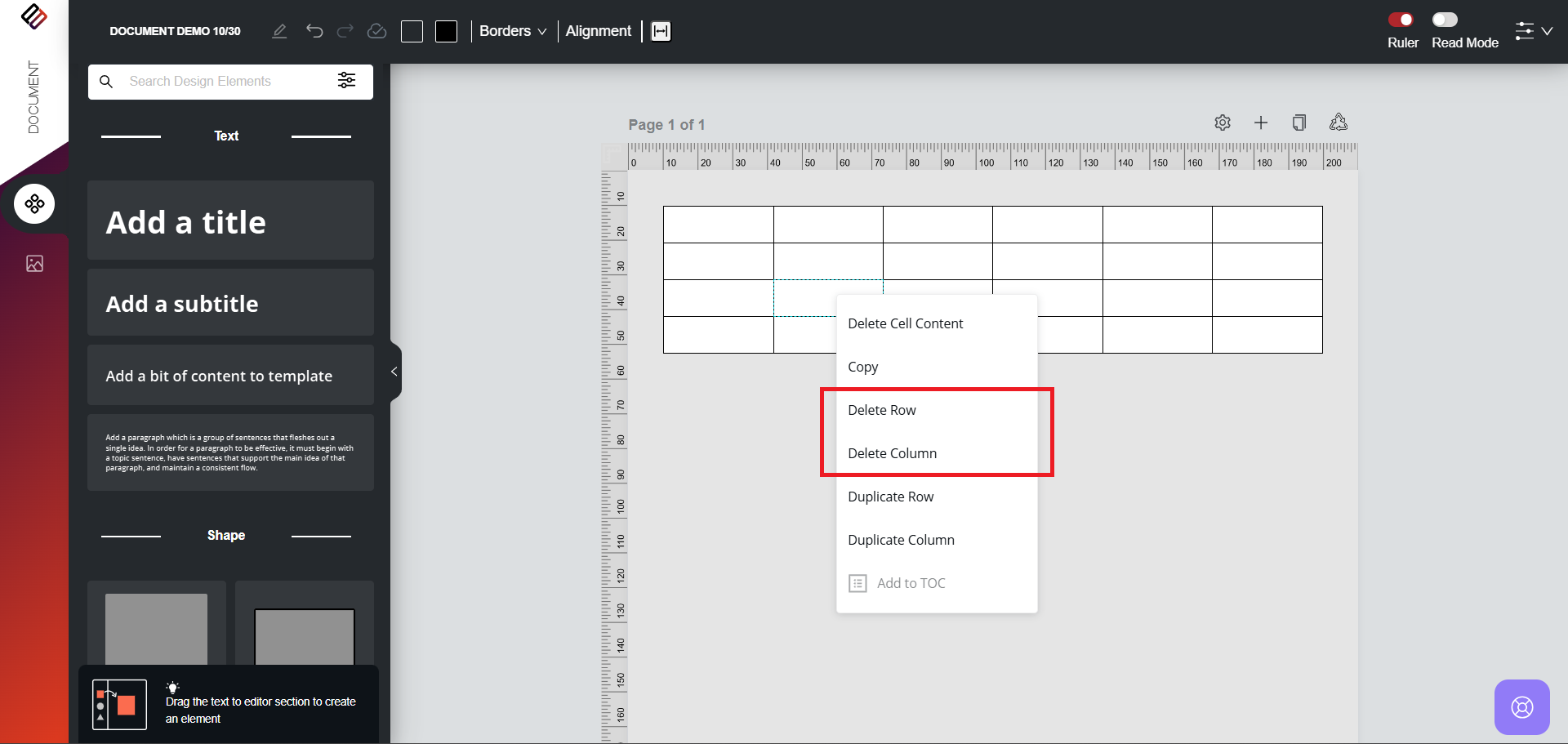Add a new page with plus icon
This screenshot has width=1568, height=744.
[1261, 123]
